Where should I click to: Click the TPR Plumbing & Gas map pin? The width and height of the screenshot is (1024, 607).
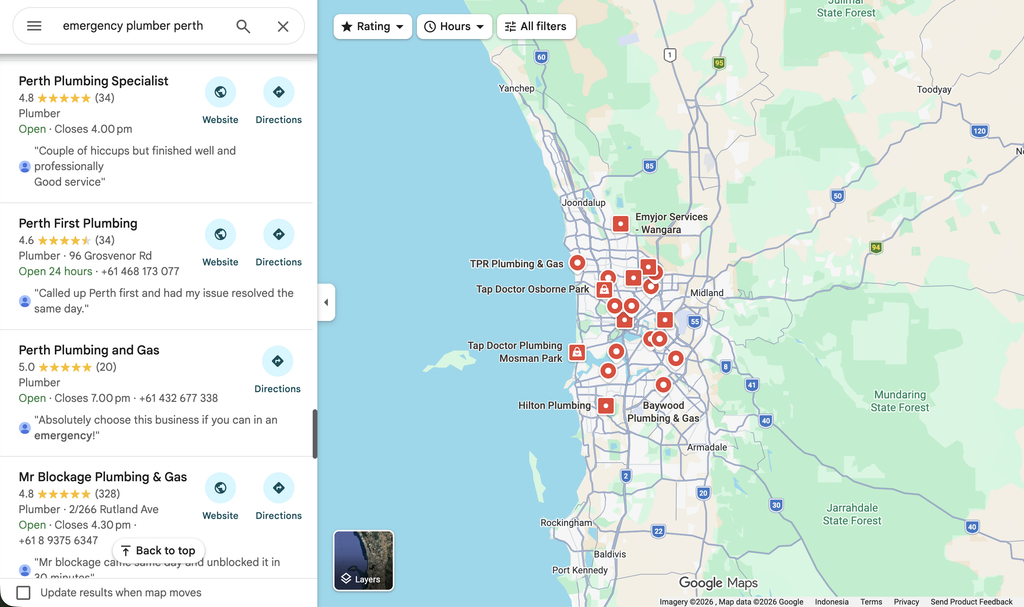(x=577, y=263)
